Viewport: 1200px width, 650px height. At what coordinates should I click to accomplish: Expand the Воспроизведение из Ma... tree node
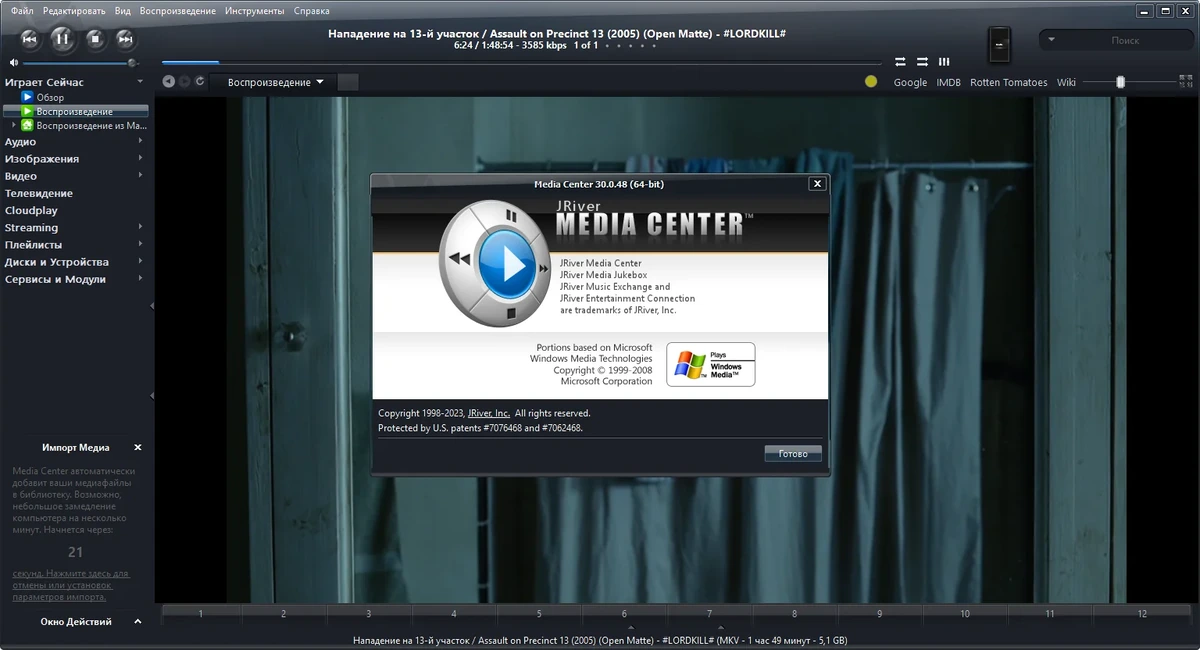pos(13,126)
